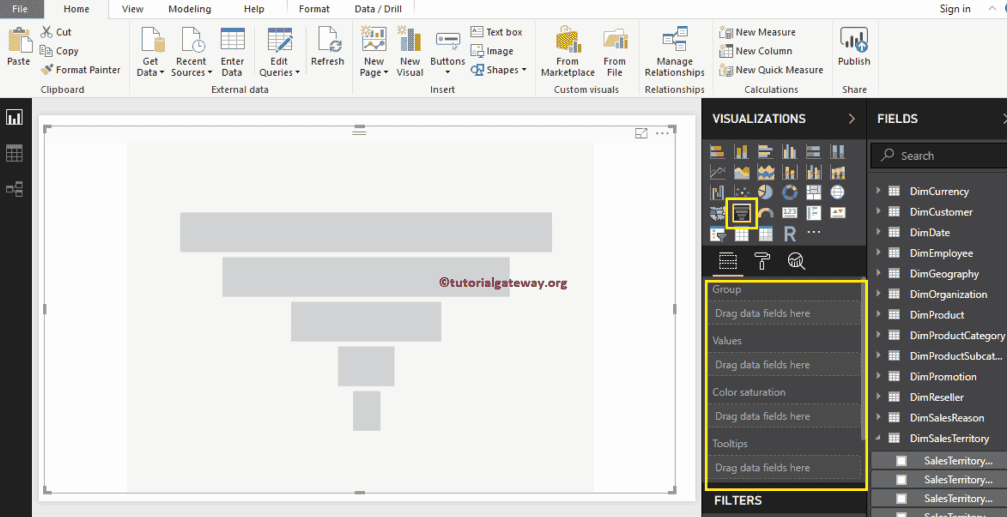
Task: Select the Area chart visual
Action: point(742,172)
